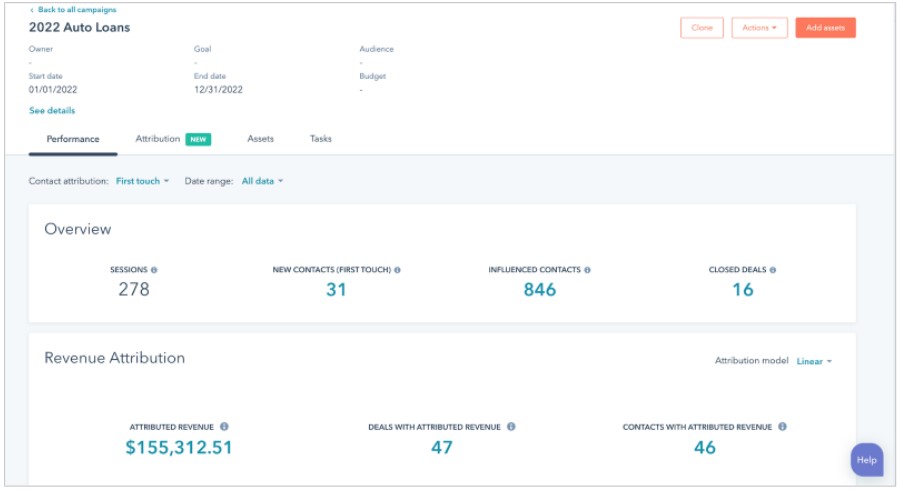Click the Deals With Attributed Revenue value 47

coord(442,447)
